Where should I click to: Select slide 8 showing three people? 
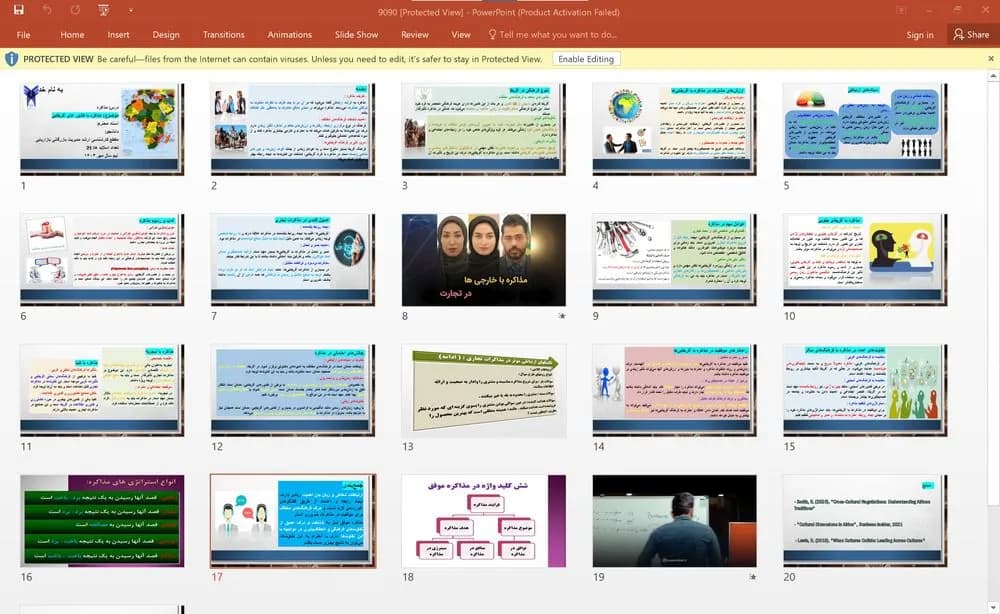[x=483, y=259]
